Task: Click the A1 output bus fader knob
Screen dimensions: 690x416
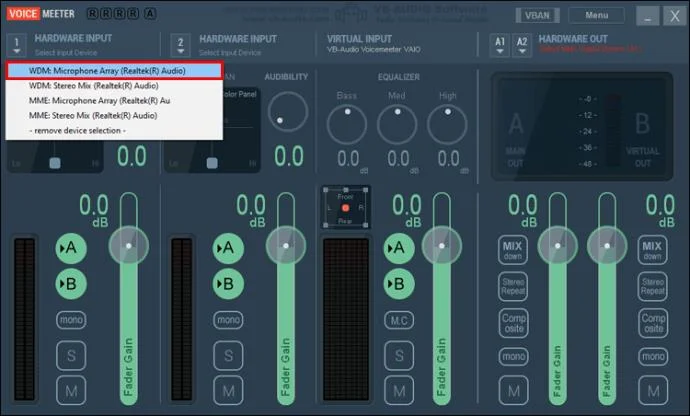Action: point(558,246)
